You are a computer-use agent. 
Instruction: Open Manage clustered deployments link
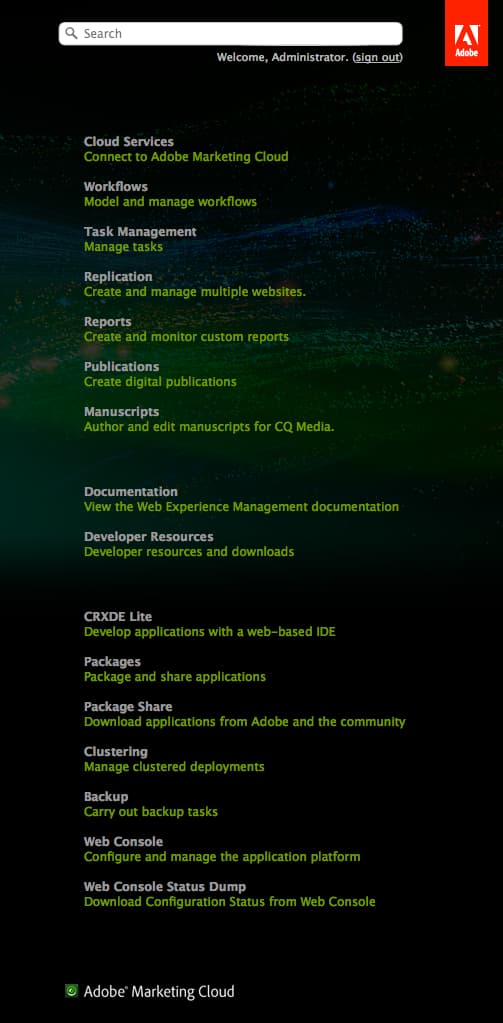174,767
